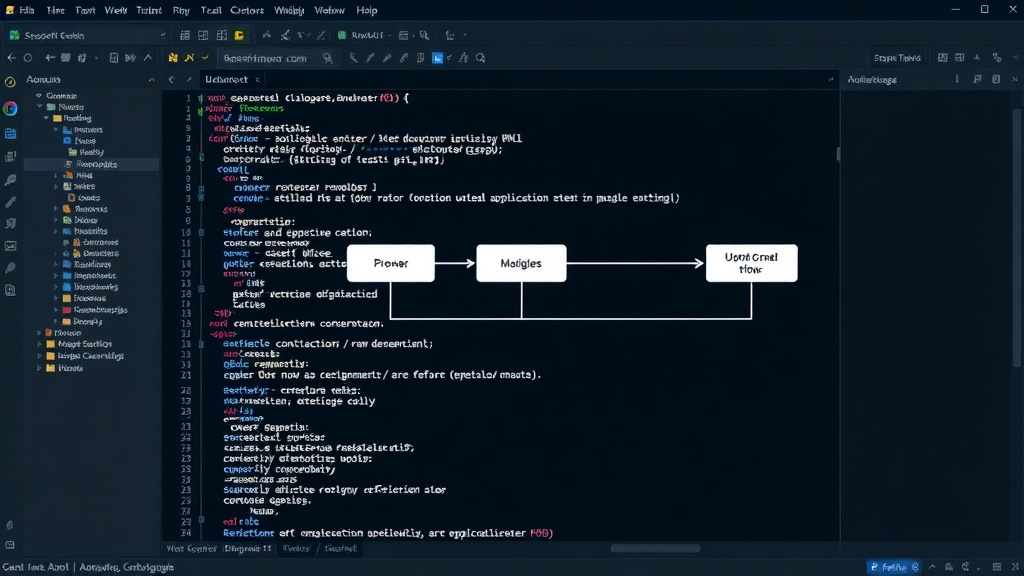Collapse the project panel using header chevron
The image size is (1024, 576).
tap(152, 80)
